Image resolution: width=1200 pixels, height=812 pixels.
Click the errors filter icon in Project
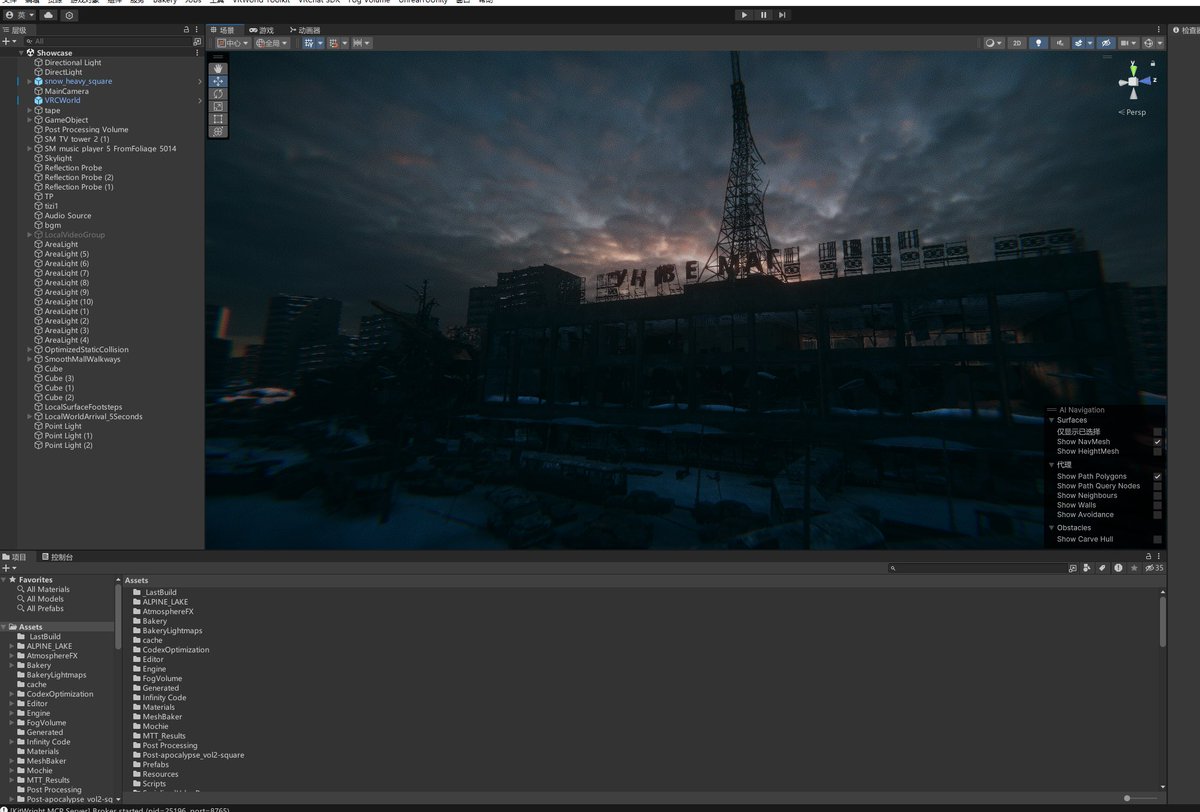(1118, 568)
